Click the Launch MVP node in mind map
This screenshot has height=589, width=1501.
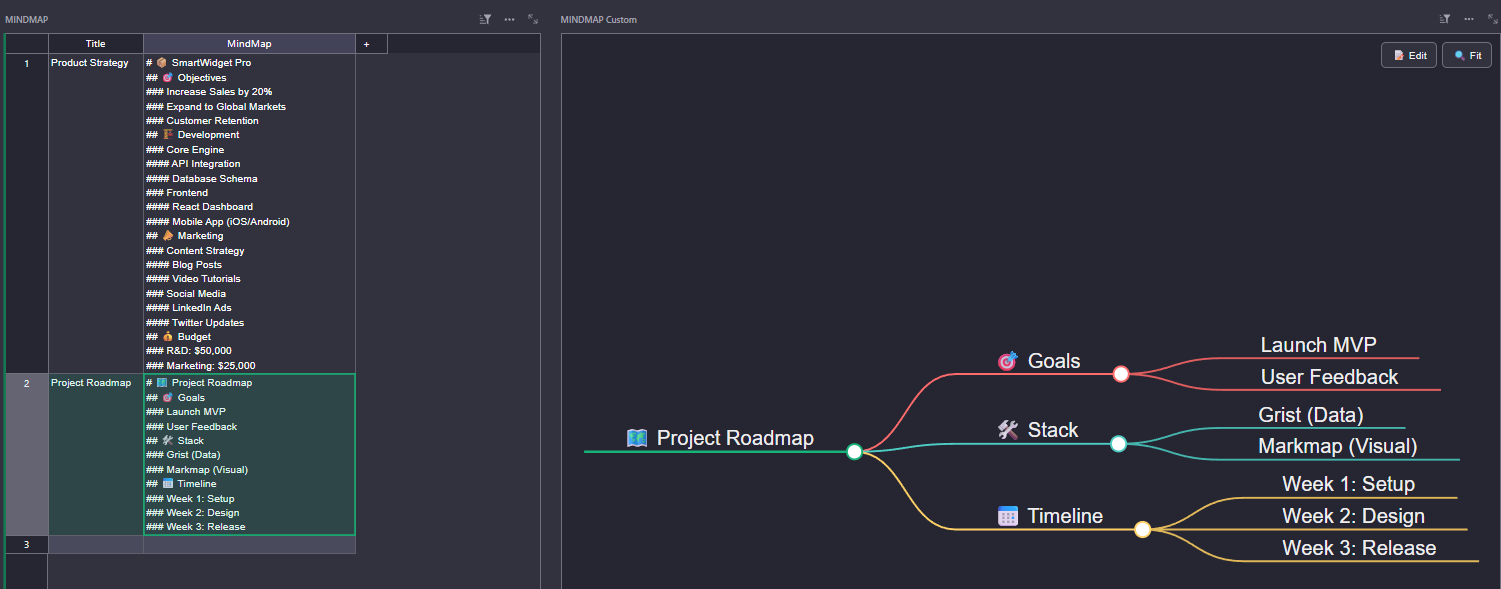click(1318, 345)
